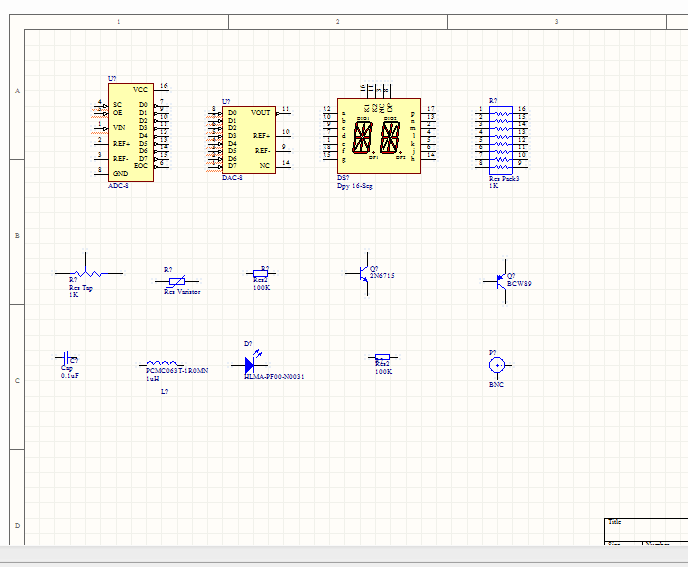
Task: Click the right digit of the segment display
Action: click(x=390, y=138)
